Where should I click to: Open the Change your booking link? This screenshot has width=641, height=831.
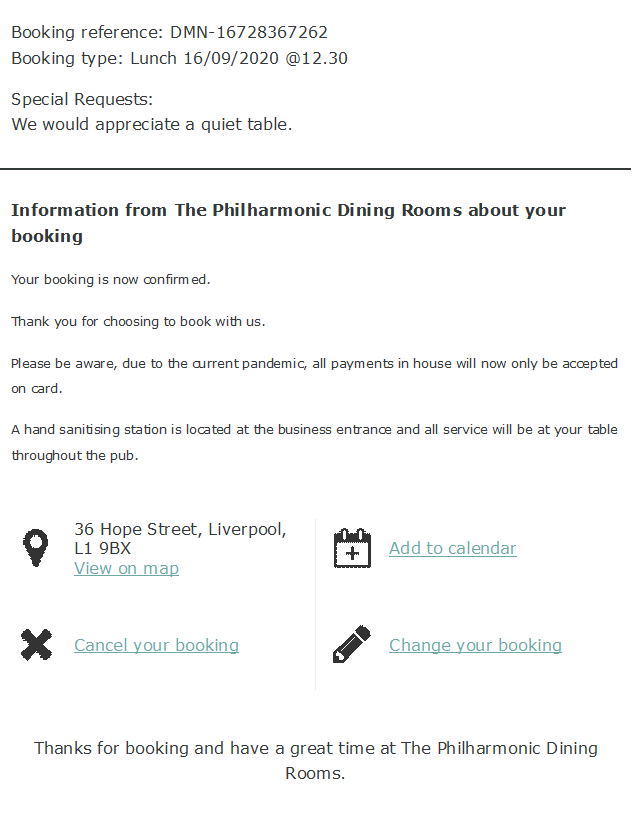click(476, 645)
